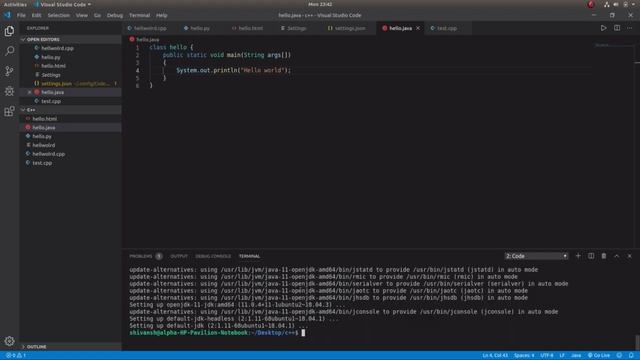Select the Terminal panel tab

pos(249,256)
